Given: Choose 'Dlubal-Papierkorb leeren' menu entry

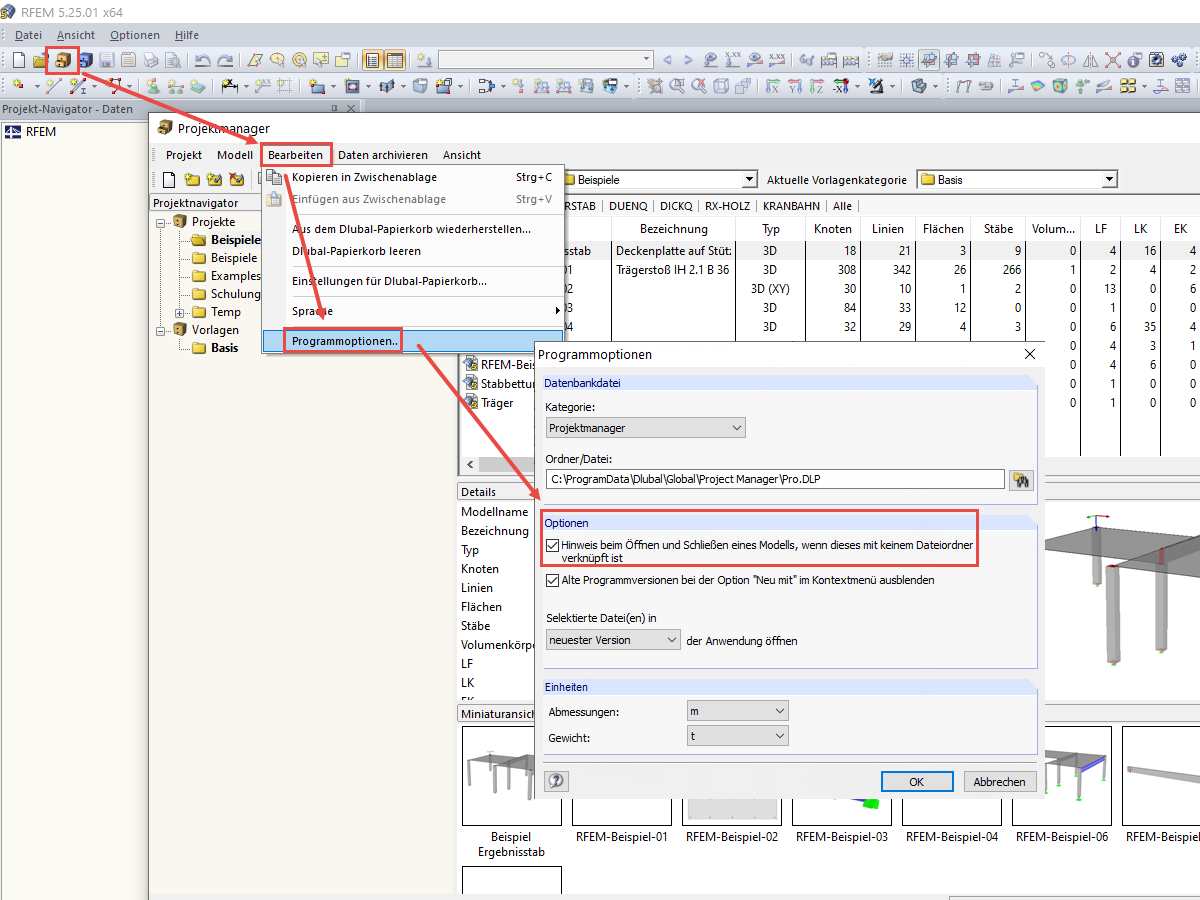Looking at the screenshot, I should click(356, 251).
